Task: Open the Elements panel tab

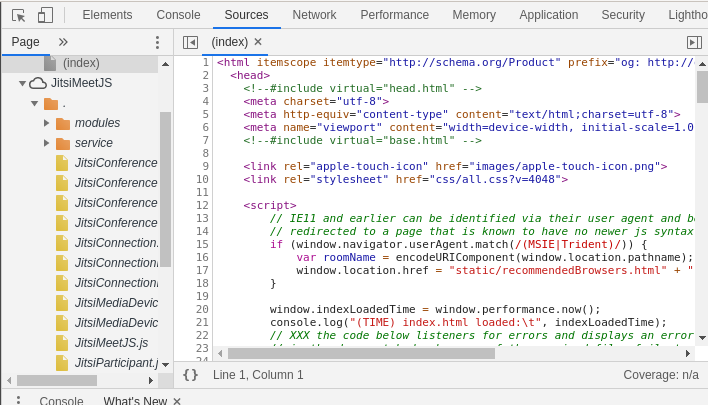Action: click(107, 15)
